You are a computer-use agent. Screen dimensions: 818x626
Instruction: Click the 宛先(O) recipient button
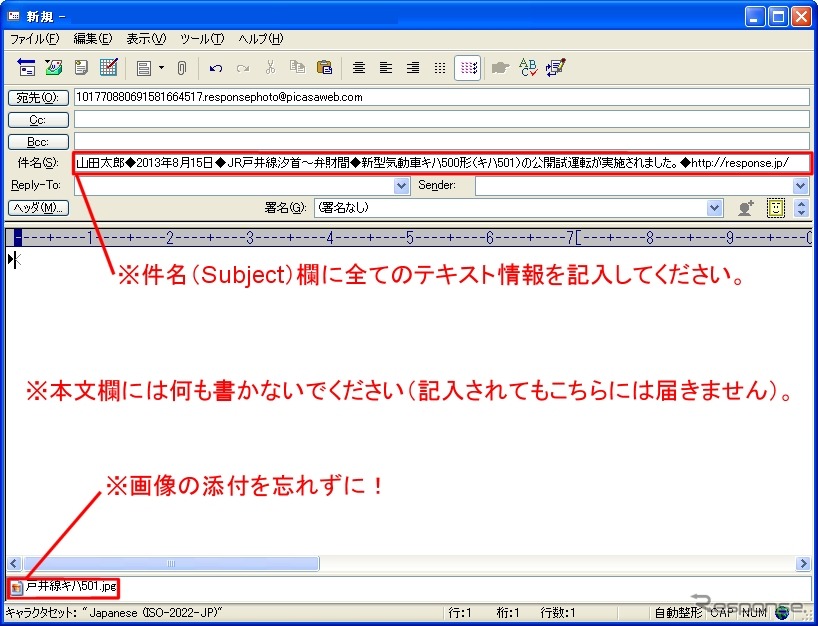click(x=38, y=98)
